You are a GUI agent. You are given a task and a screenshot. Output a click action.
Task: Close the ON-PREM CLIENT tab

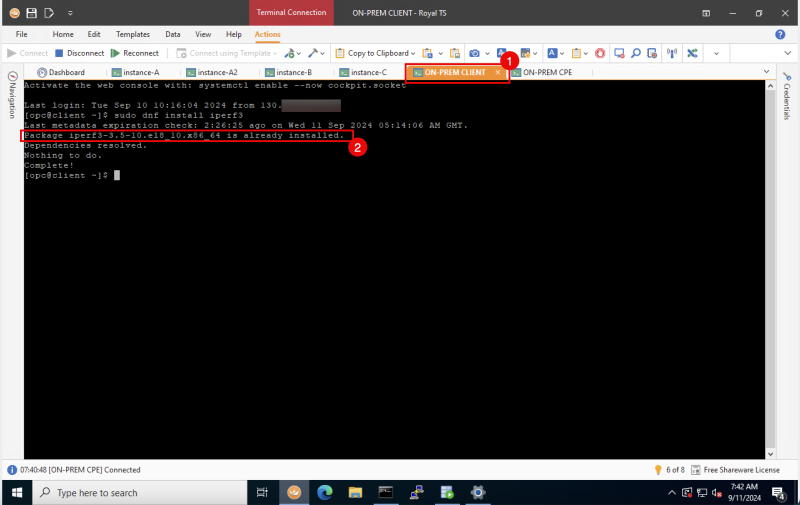pyautogui.click(x=498, y=72)
